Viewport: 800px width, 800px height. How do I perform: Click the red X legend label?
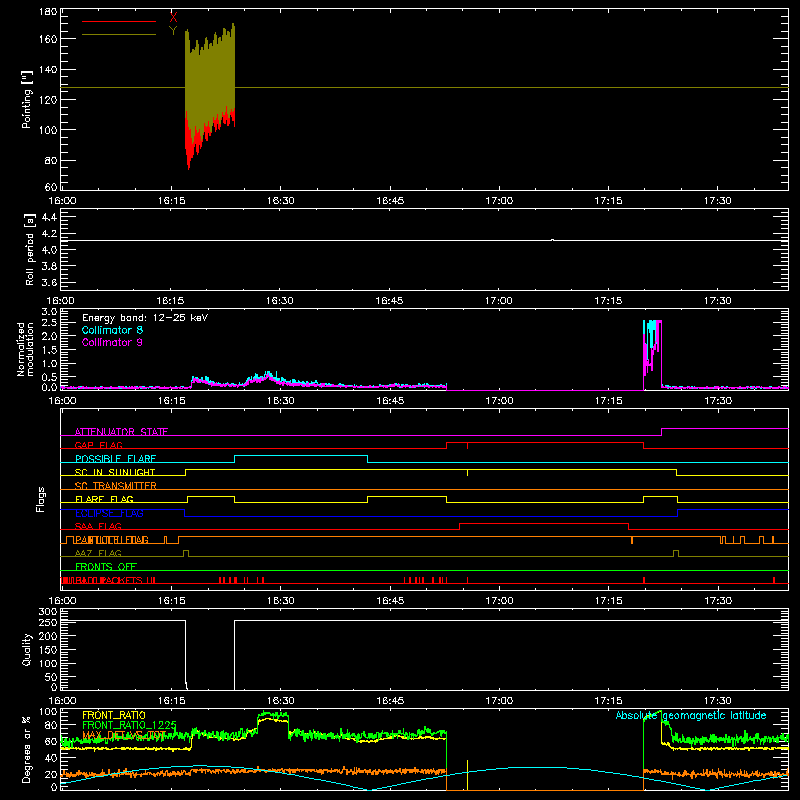coord(173,17)
